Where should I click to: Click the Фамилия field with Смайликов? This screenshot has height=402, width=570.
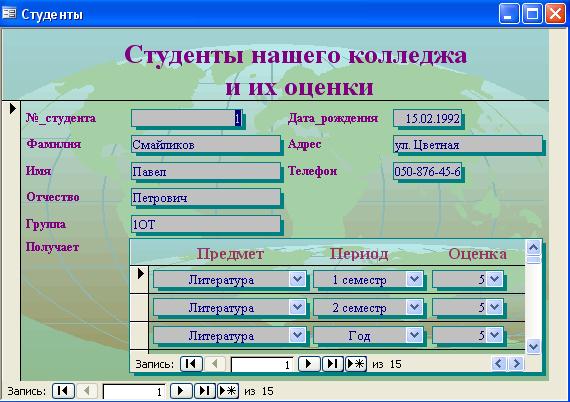[x=206, y=145]
